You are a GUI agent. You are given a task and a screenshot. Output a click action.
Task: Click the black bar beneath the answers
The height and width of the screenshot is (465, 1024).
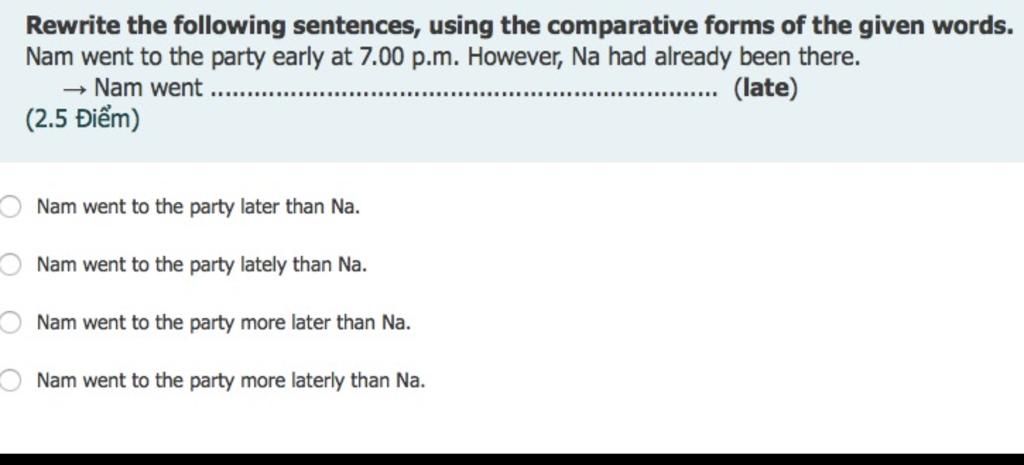coord(512,459)
